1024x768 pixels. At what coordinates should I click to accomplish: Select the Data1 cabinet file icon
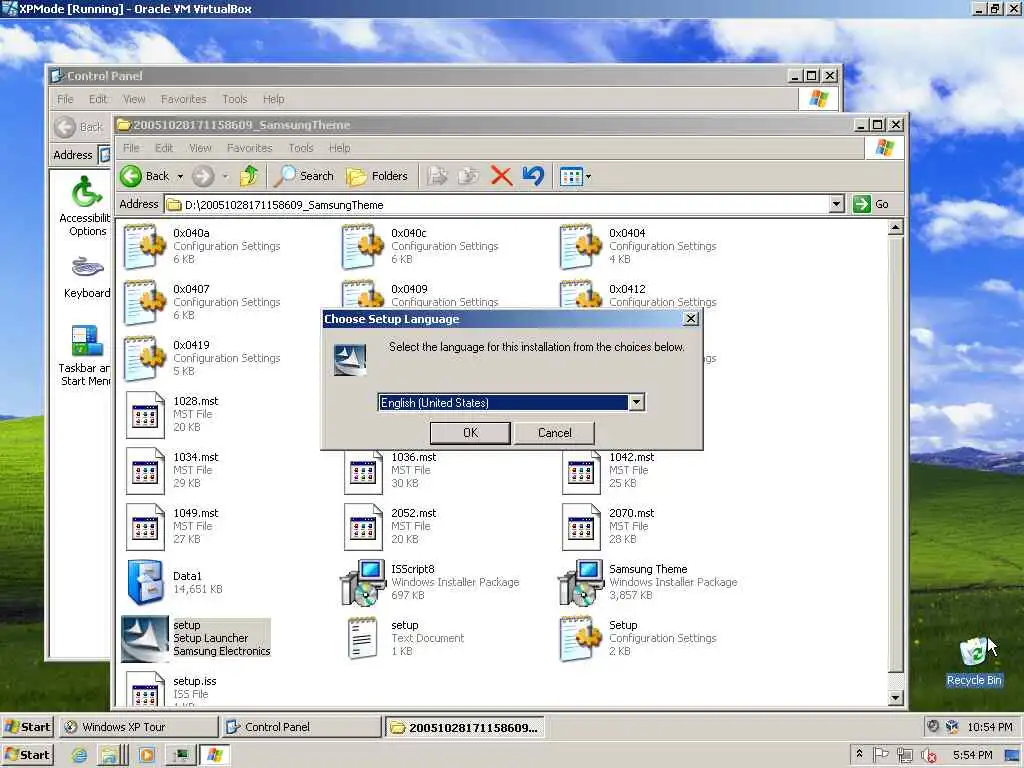point(145,583)
